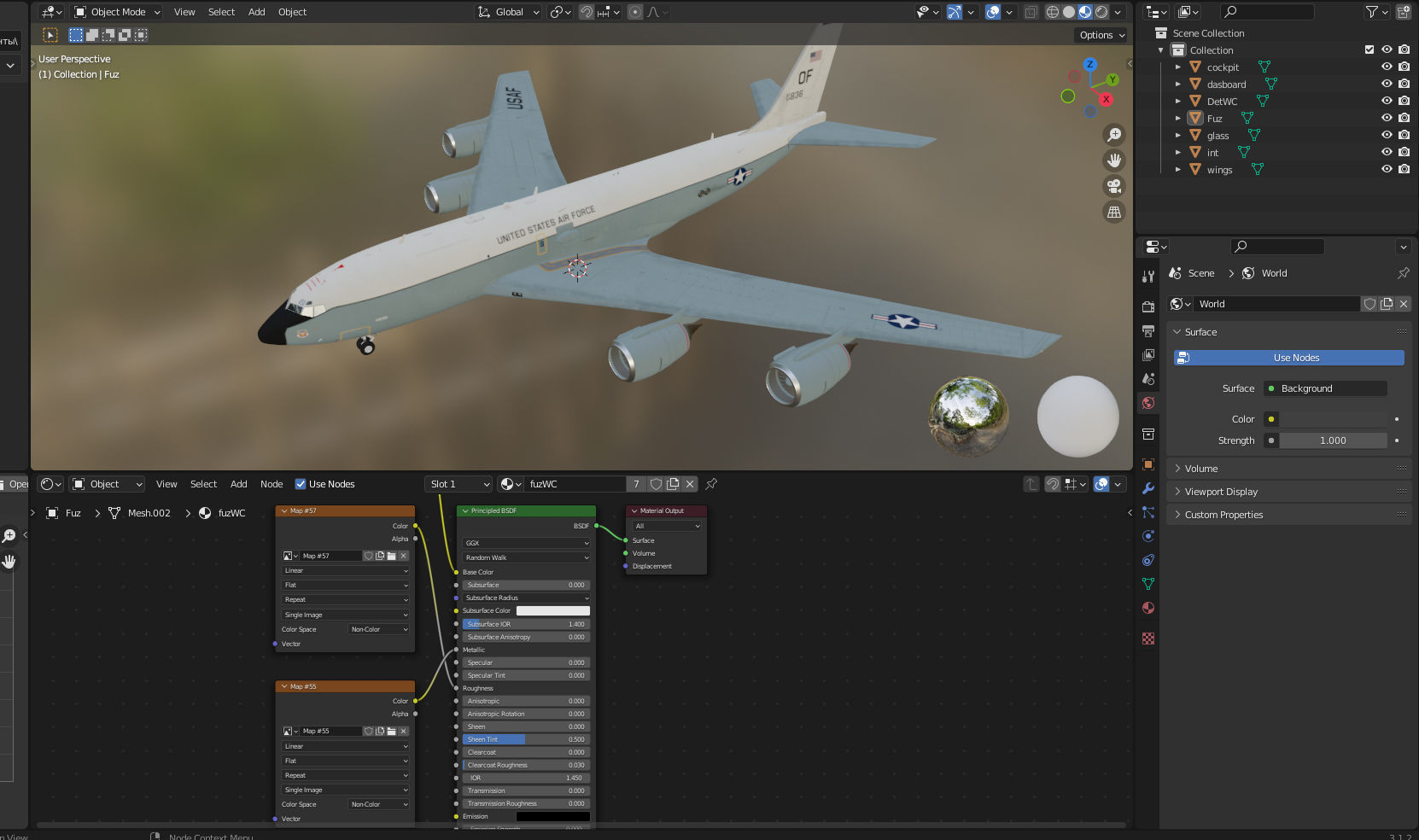The image size is (1419, 840).
Task: Unlink the fuzWC material with X
Action: click(x=690, y=484)
